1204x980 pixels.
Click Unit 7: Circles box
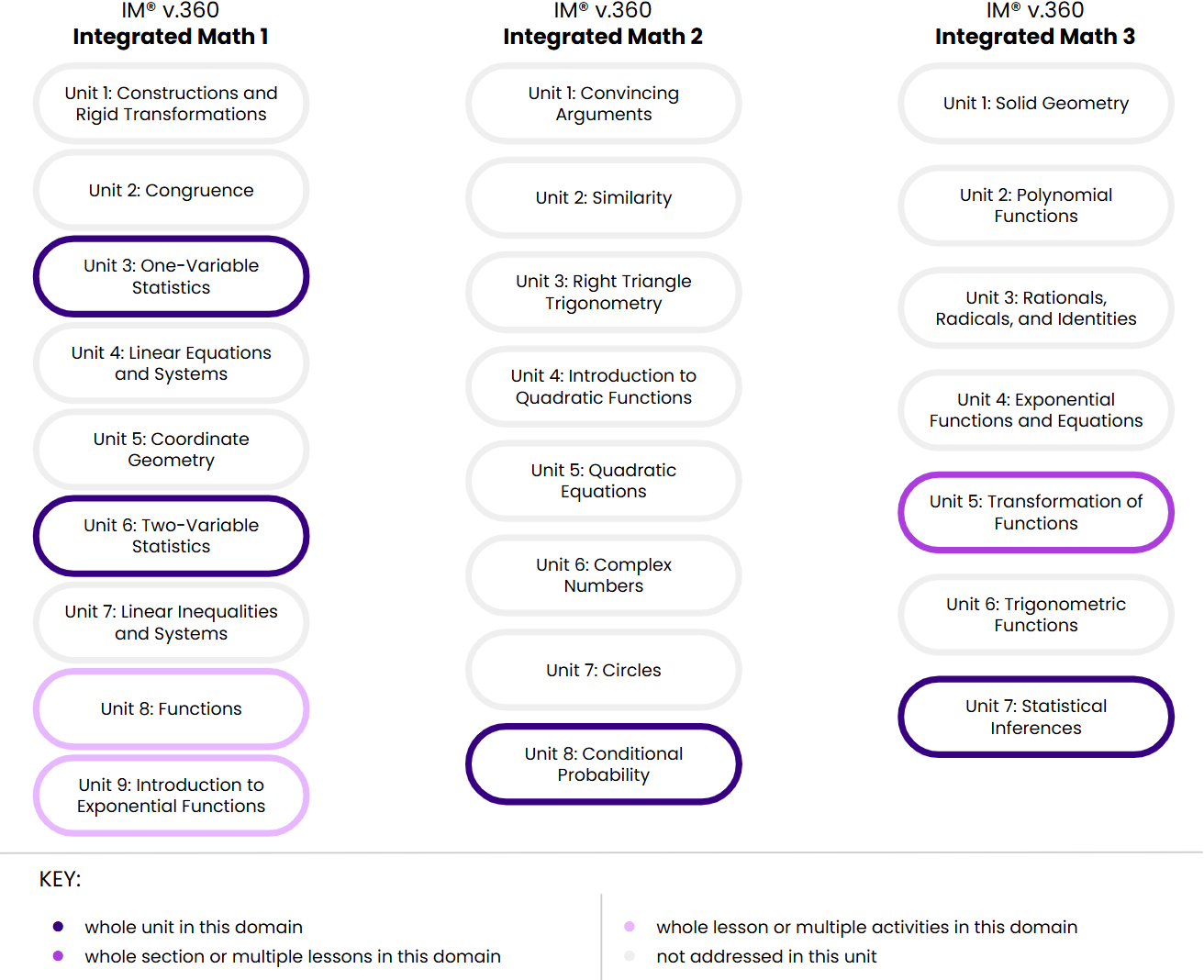click(x=604, y=670)
